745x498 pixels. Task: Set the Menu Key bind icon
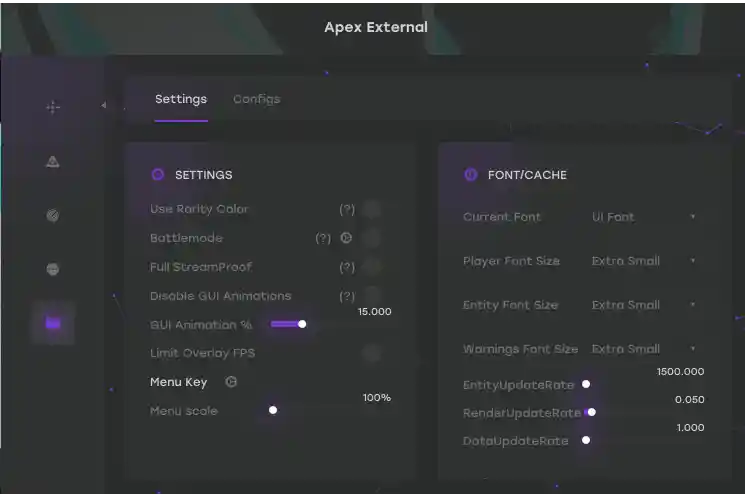pos(231,382)
